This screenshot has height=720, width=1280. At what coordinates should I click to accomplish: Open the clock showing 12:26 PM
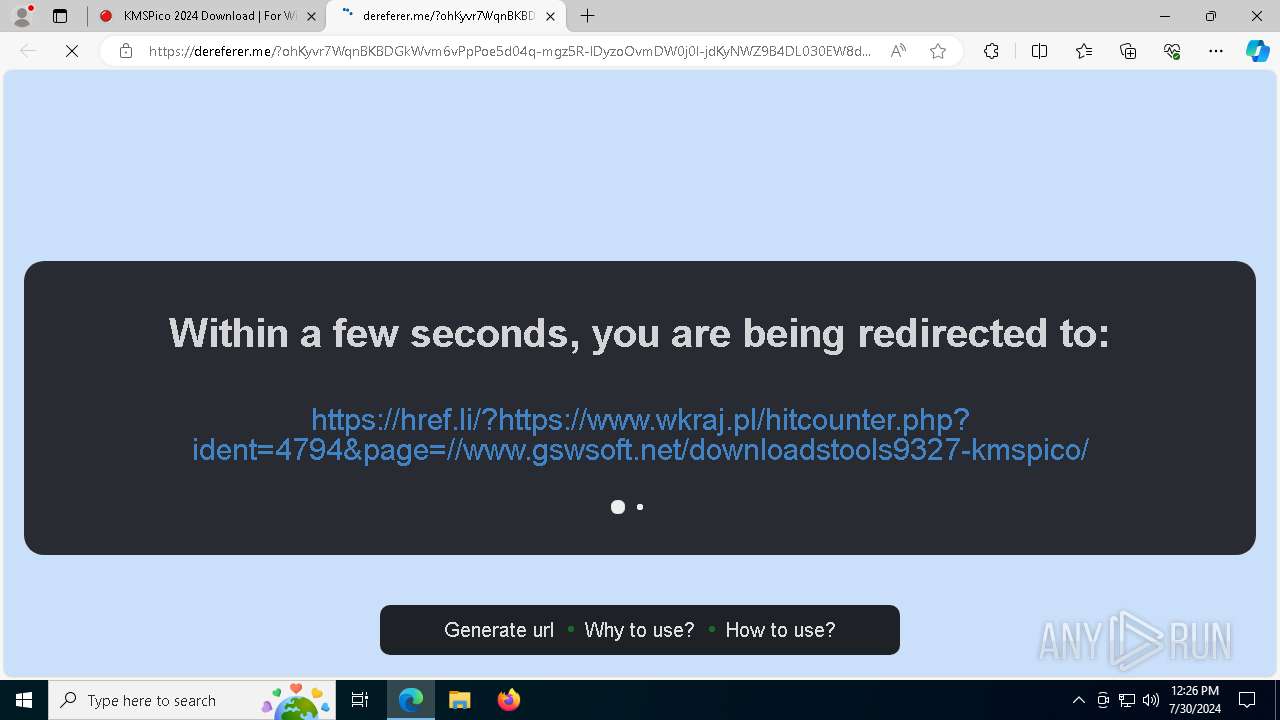(1195, 700)
